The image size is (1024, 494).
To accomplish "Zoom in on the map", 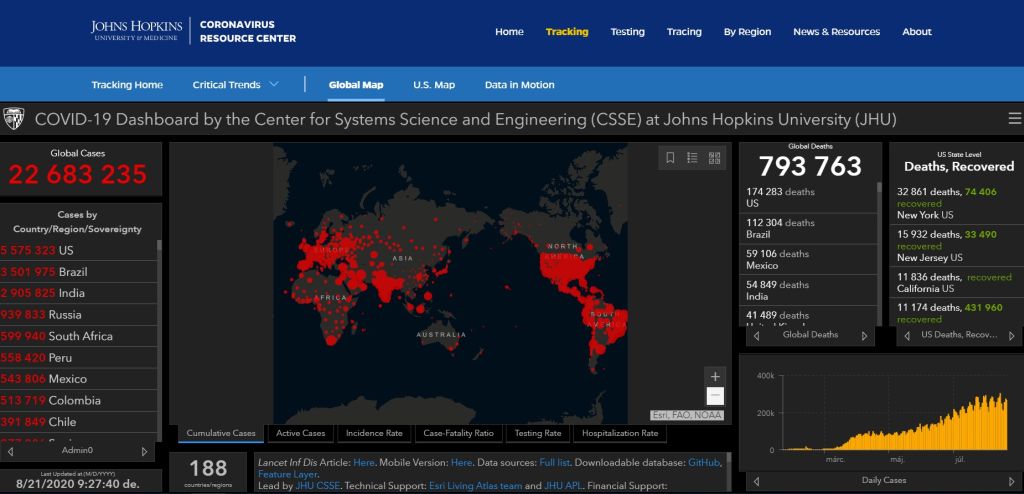I will point(715,376).
